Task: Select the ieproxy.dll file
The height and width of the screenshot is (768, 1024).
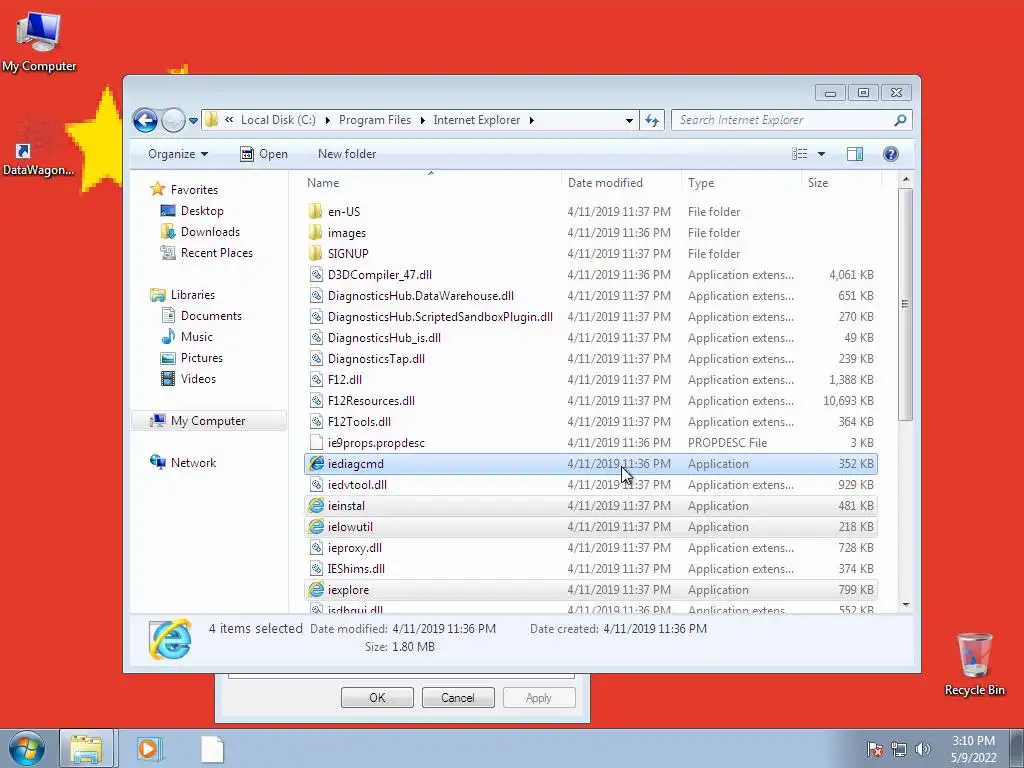Action: [590, 547]
